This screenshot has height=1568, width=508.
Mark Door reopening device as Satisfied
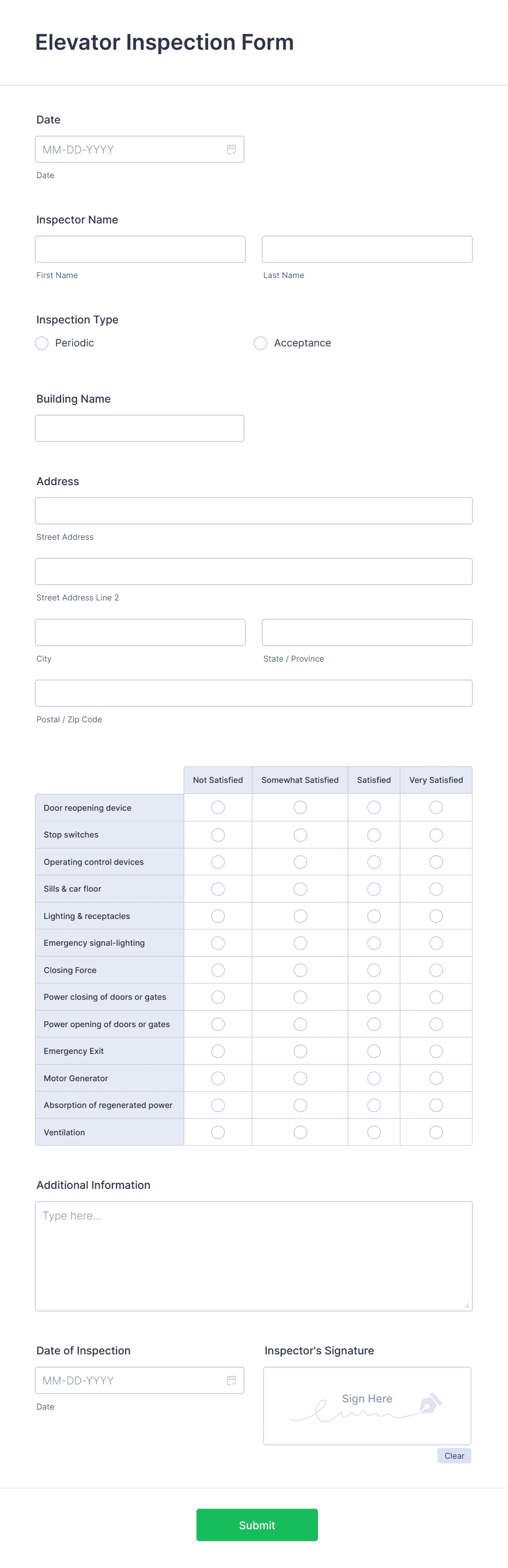click(374, 807)
